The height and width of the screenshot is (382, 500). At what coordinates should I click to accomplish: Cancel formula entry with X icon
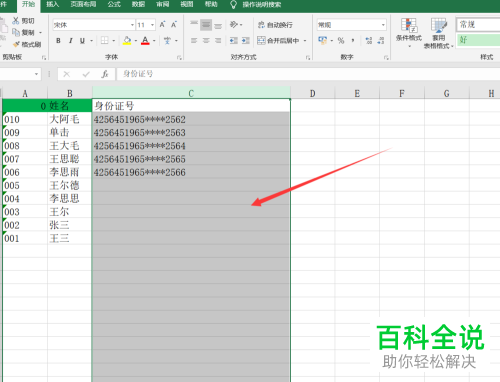click(x=67, y=74)
